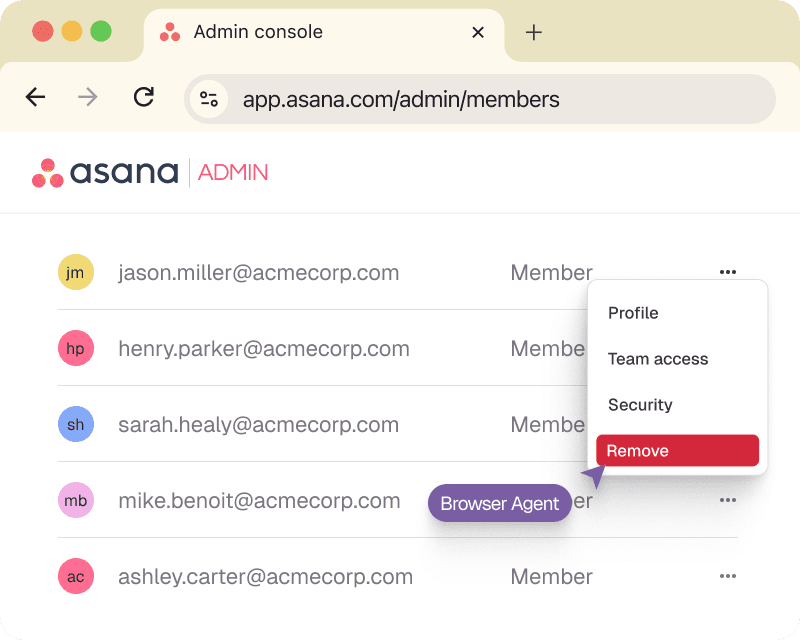
Task: Open the ellipsis menu for jason.miller
Action: (728, 272)
